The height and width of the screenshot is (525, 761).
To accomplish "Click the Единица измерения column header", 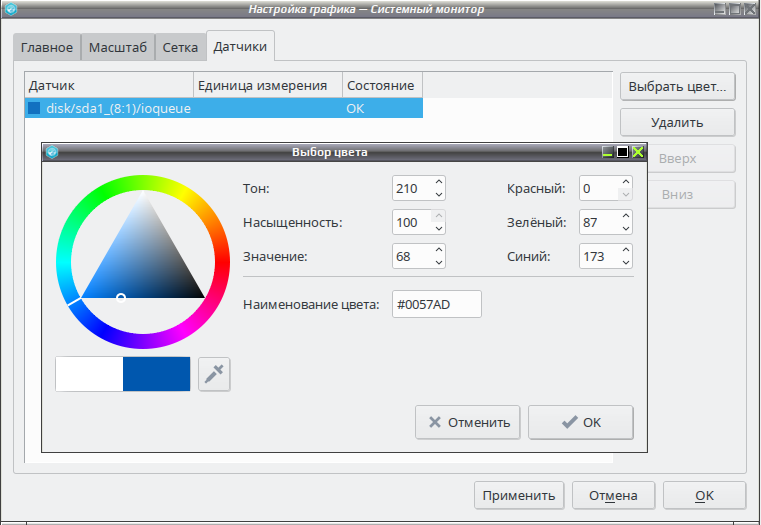I will [x=268, y=85].
